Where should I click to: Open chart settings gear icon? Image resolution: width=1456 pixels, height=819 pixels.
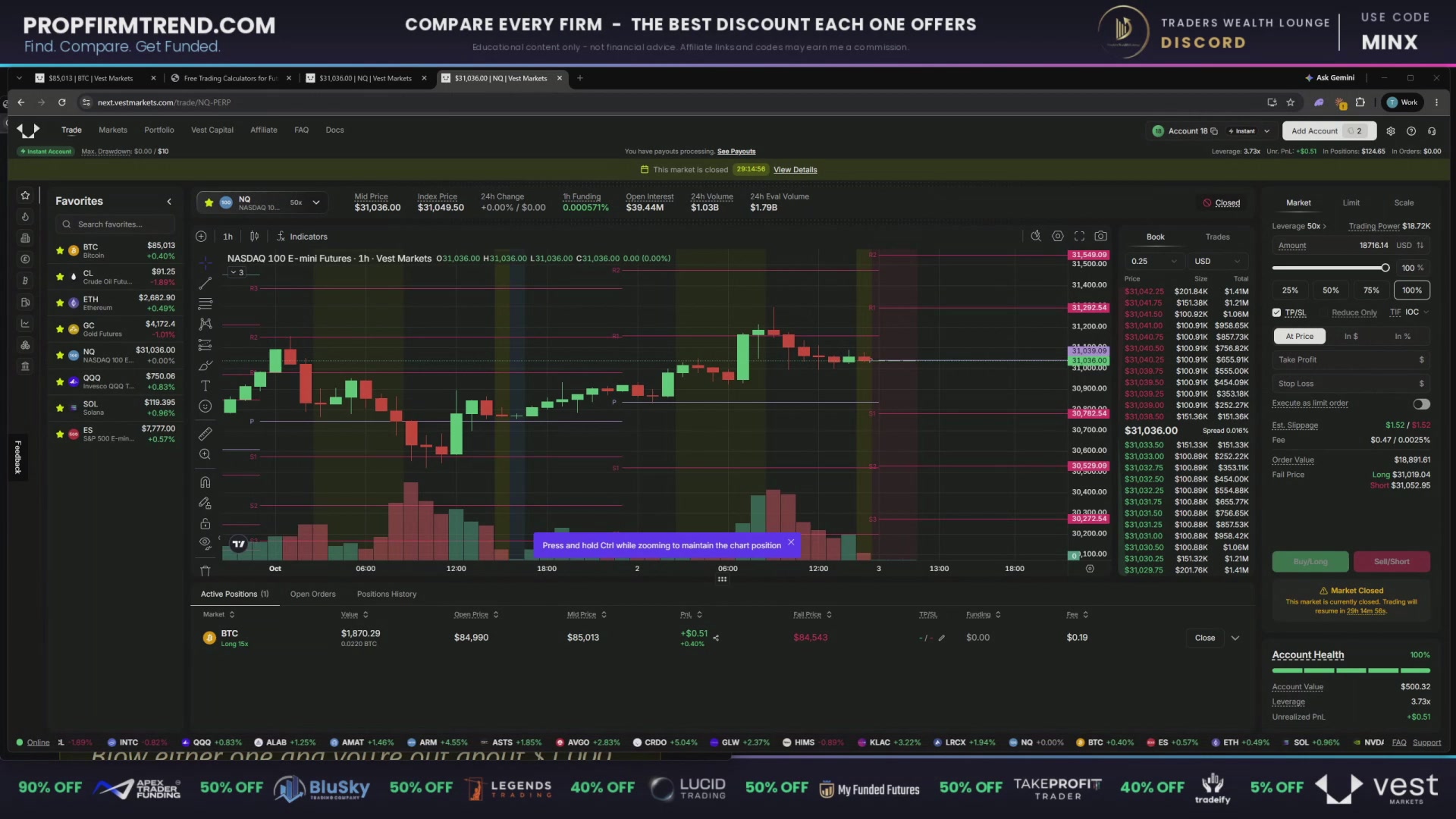1058,236
